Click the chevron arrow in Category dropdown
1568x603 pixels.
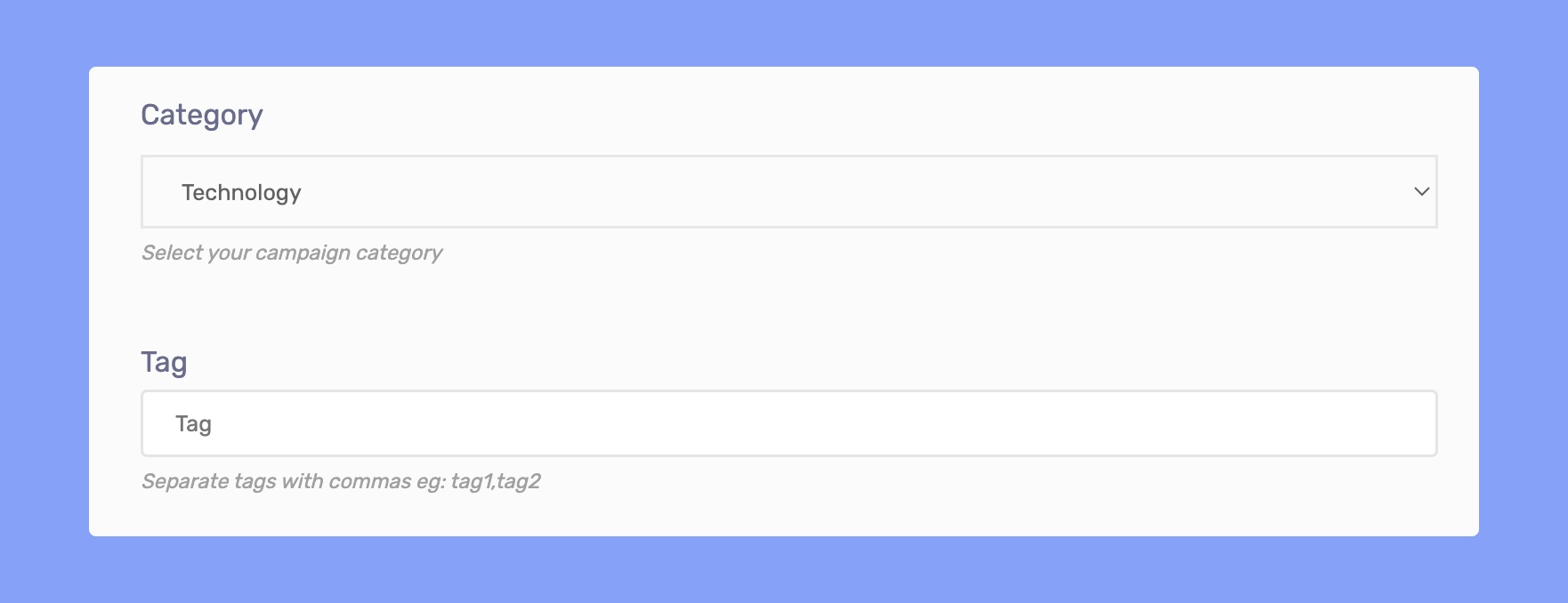coord(1421,192)
